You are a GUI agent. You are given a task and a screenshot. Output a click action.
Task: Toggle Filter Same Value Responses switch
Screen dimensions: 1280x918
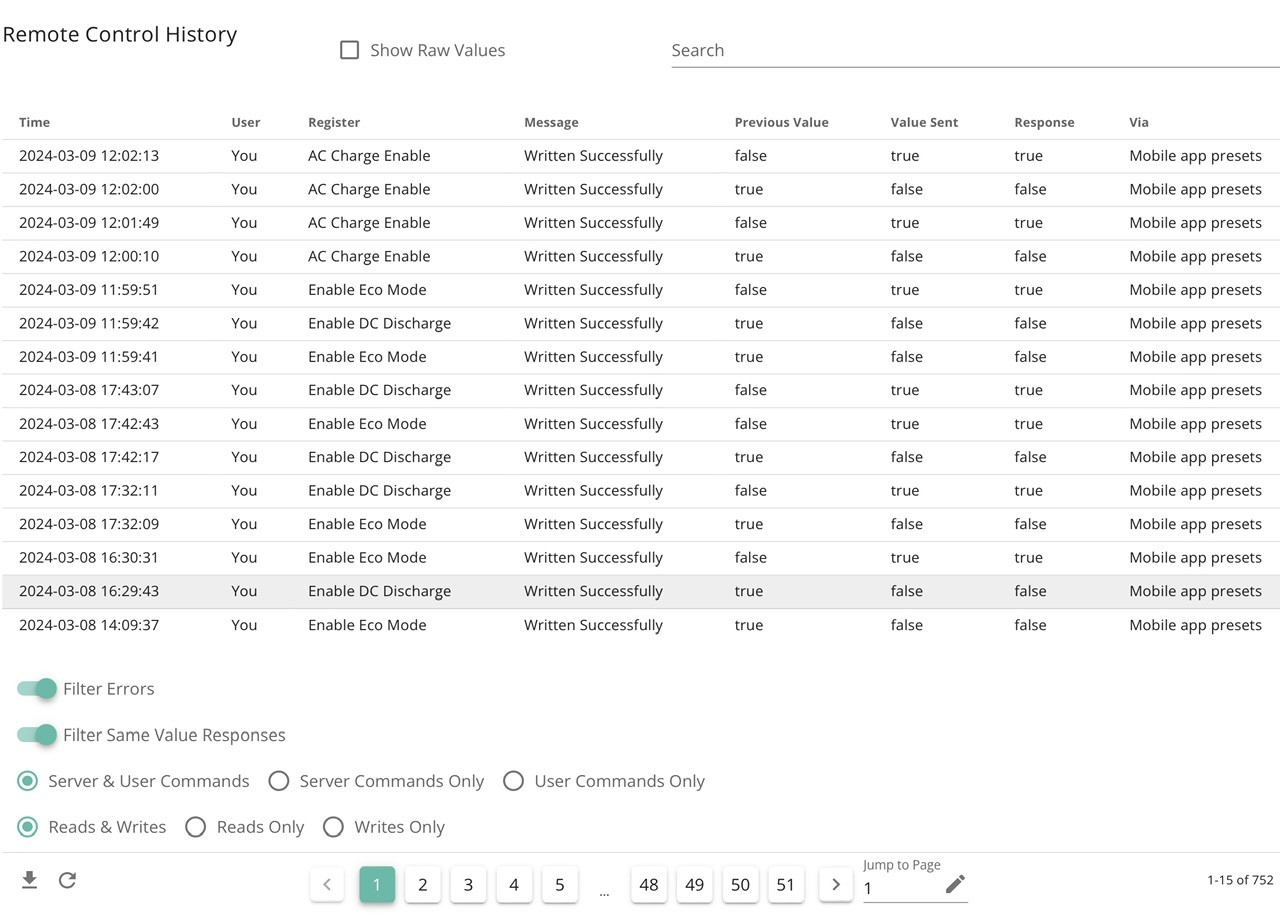click(37, 735)
